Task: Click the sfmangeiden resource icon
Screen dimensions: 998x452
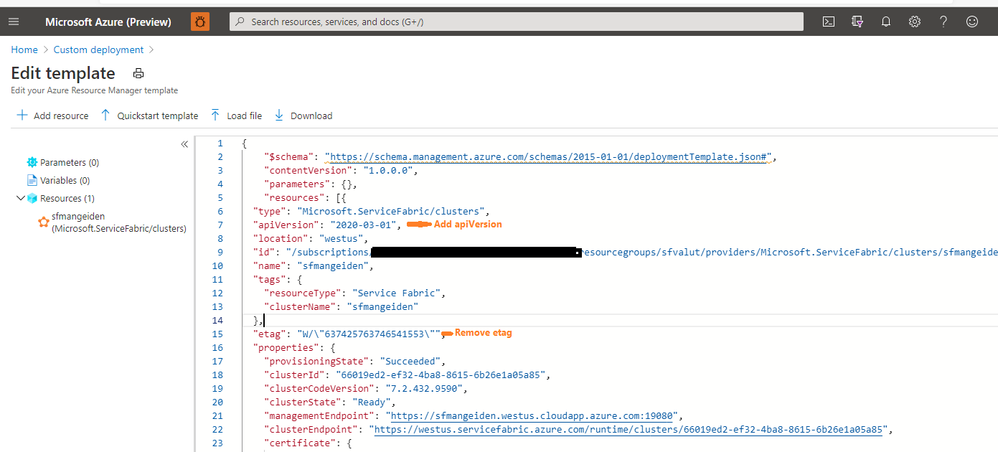Action: click(x=43, y=222)
